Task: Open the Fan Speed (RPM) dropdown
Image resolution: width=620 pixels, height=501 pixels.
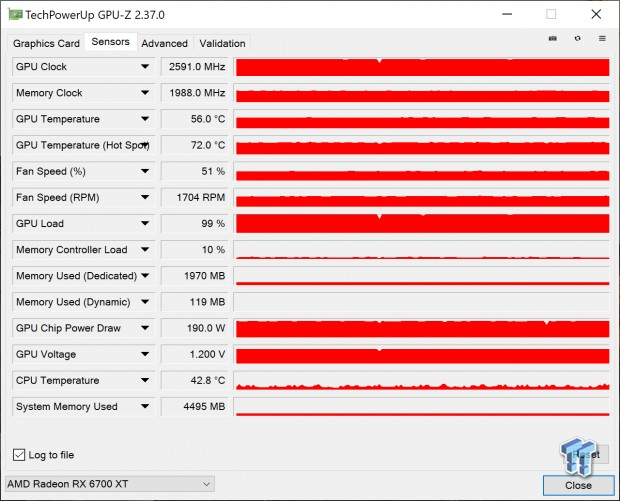Action: [145, 197]
